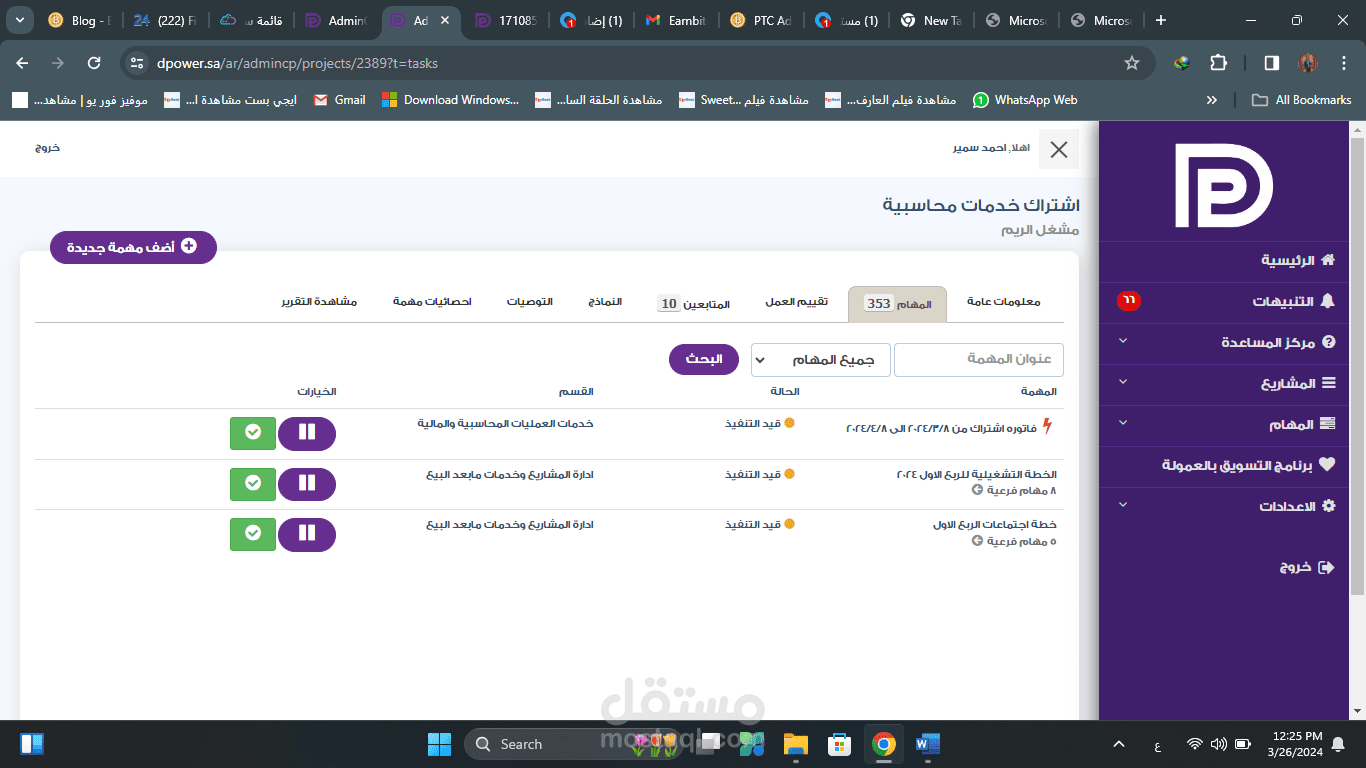Image resolution: width=1366 pixels, height=768 pixels.
Task: Open Chrome side panel icon
Action: (1271, 63)
